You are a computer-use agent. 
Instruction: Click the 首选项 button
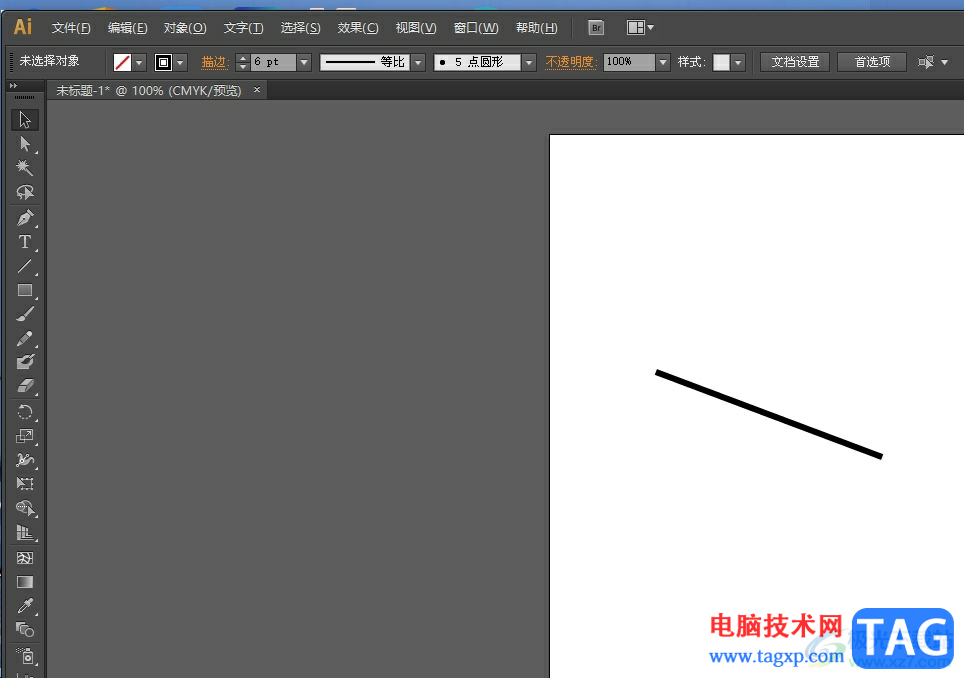pos(872,62)
